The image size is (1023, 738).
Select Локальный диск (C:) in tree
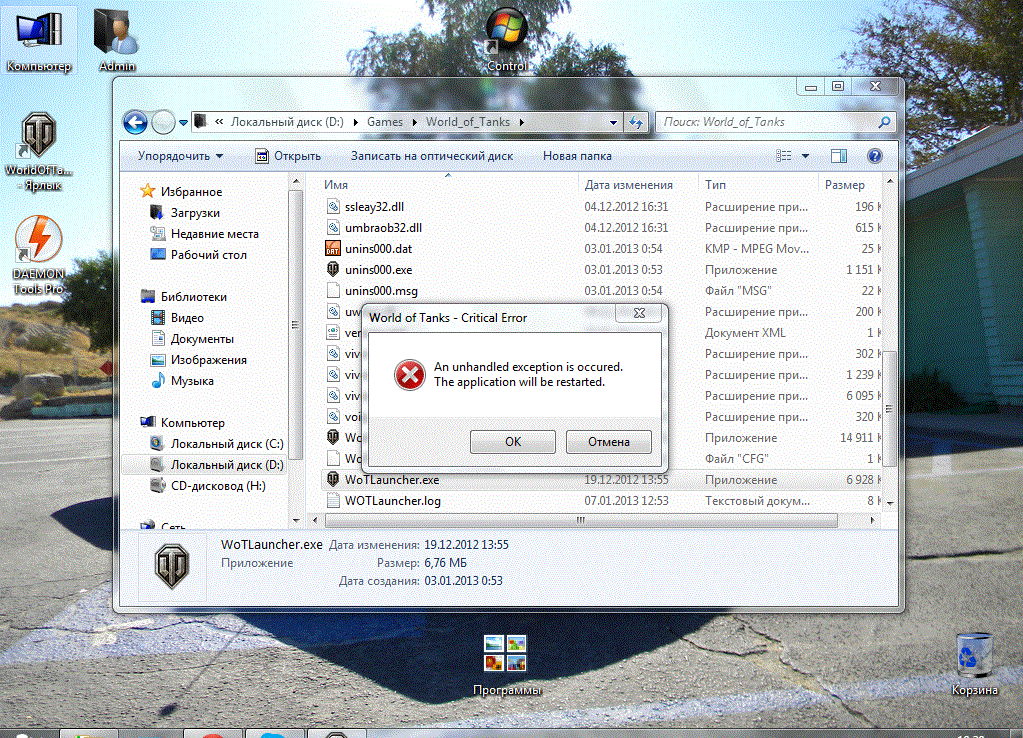(x=217, y=444)
